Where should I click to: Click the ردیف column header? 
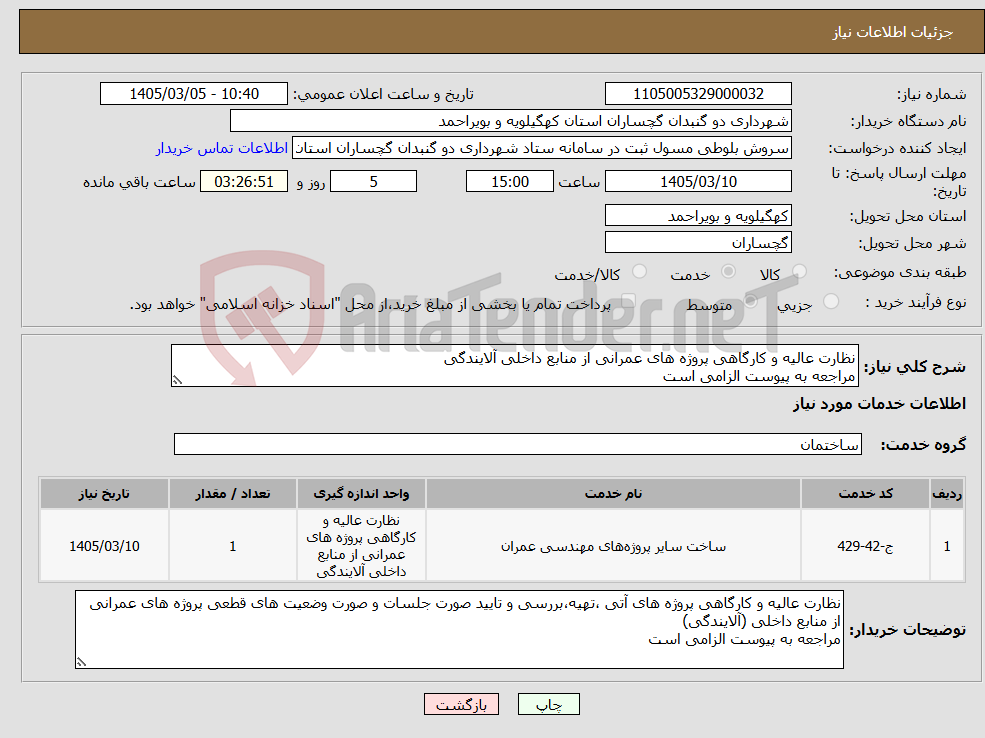click(947, 494)
